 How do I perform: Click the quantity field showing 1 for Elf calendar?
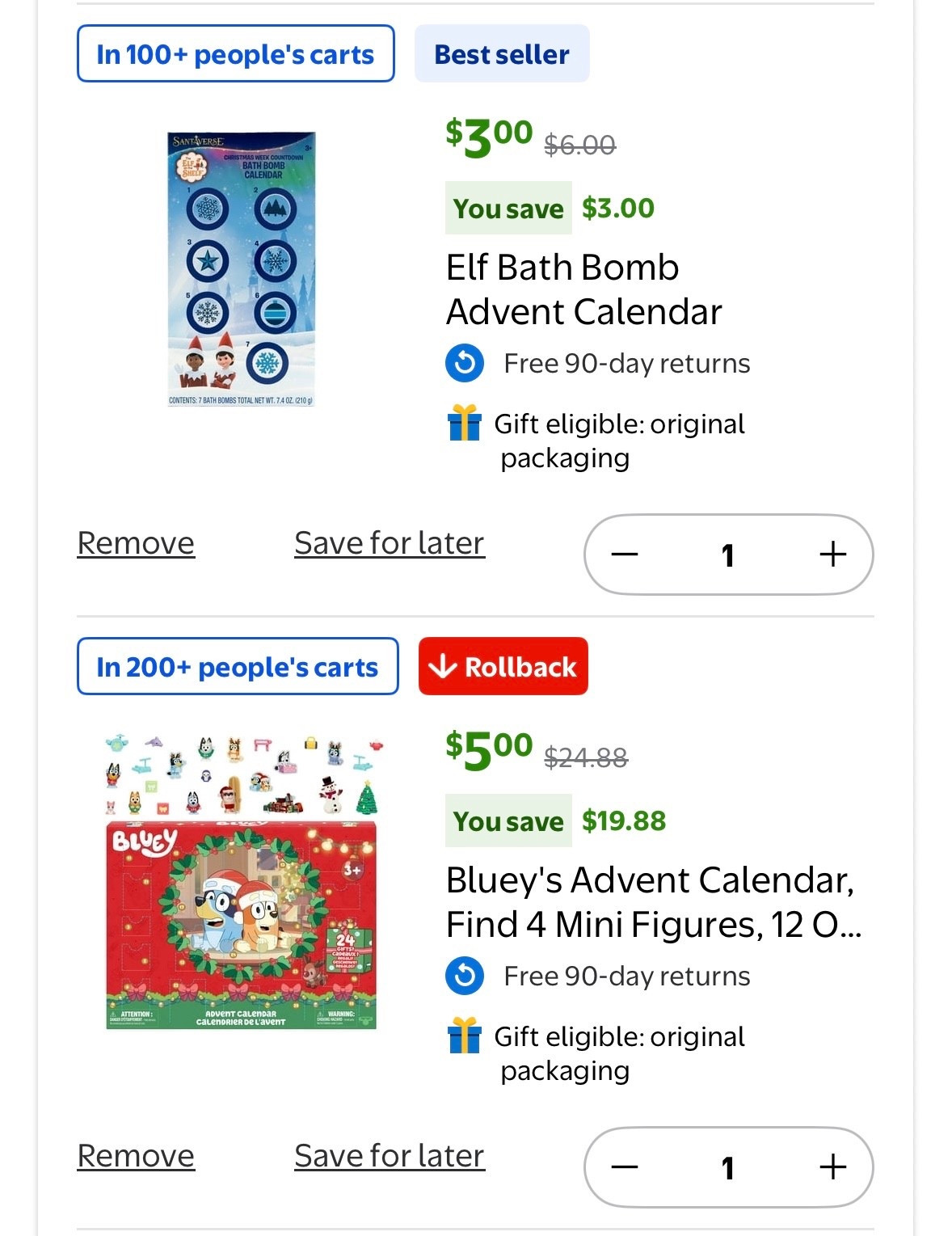tap(730, 554)
